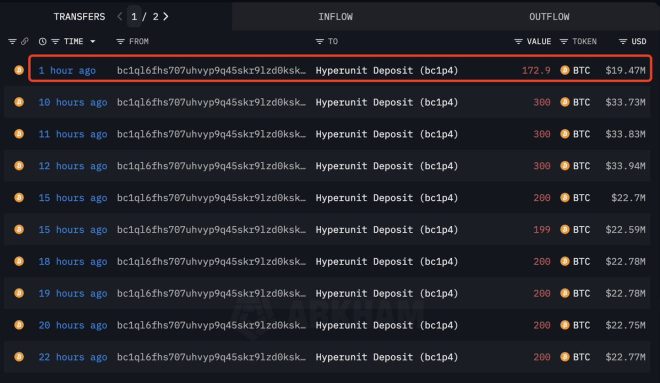Switch to the INFLOW tab
Image resolution: width=660 pixels, height=383 pixels.
click(x=335, y=17)
